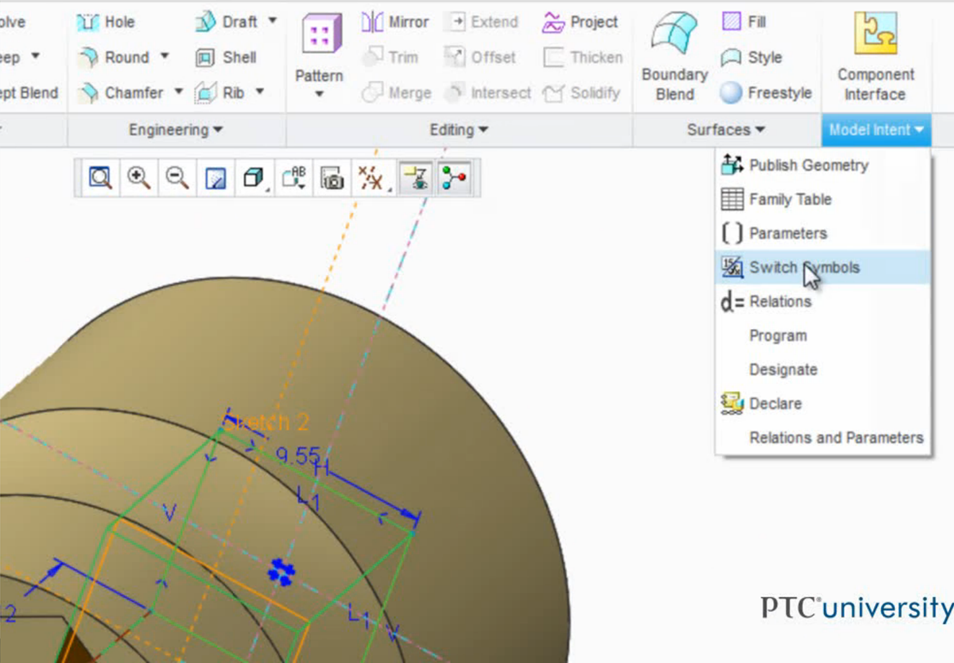Click the View Manager camera icon
This screenshot has width=954, height=663.
point(332,178)
